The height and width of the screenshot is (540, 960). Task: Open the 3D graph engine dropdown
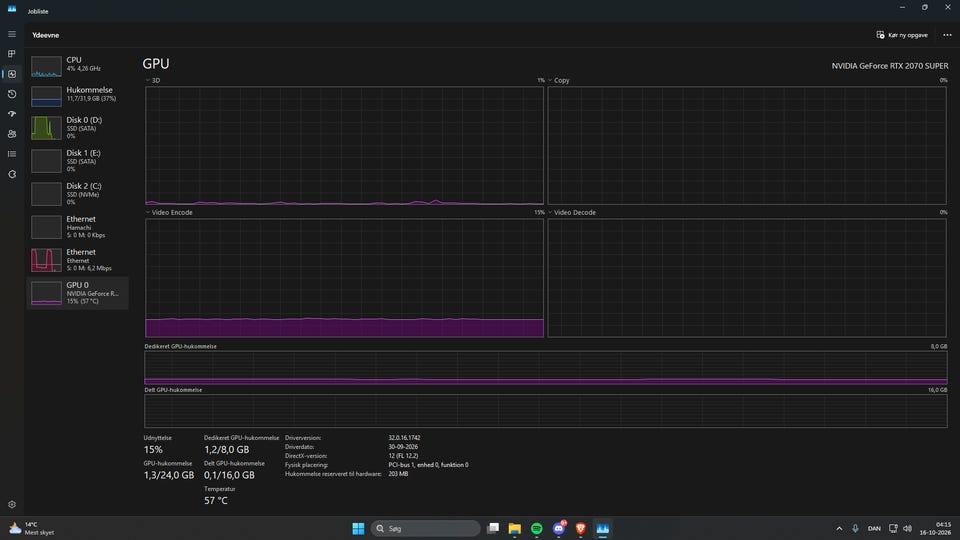(152, 80)
